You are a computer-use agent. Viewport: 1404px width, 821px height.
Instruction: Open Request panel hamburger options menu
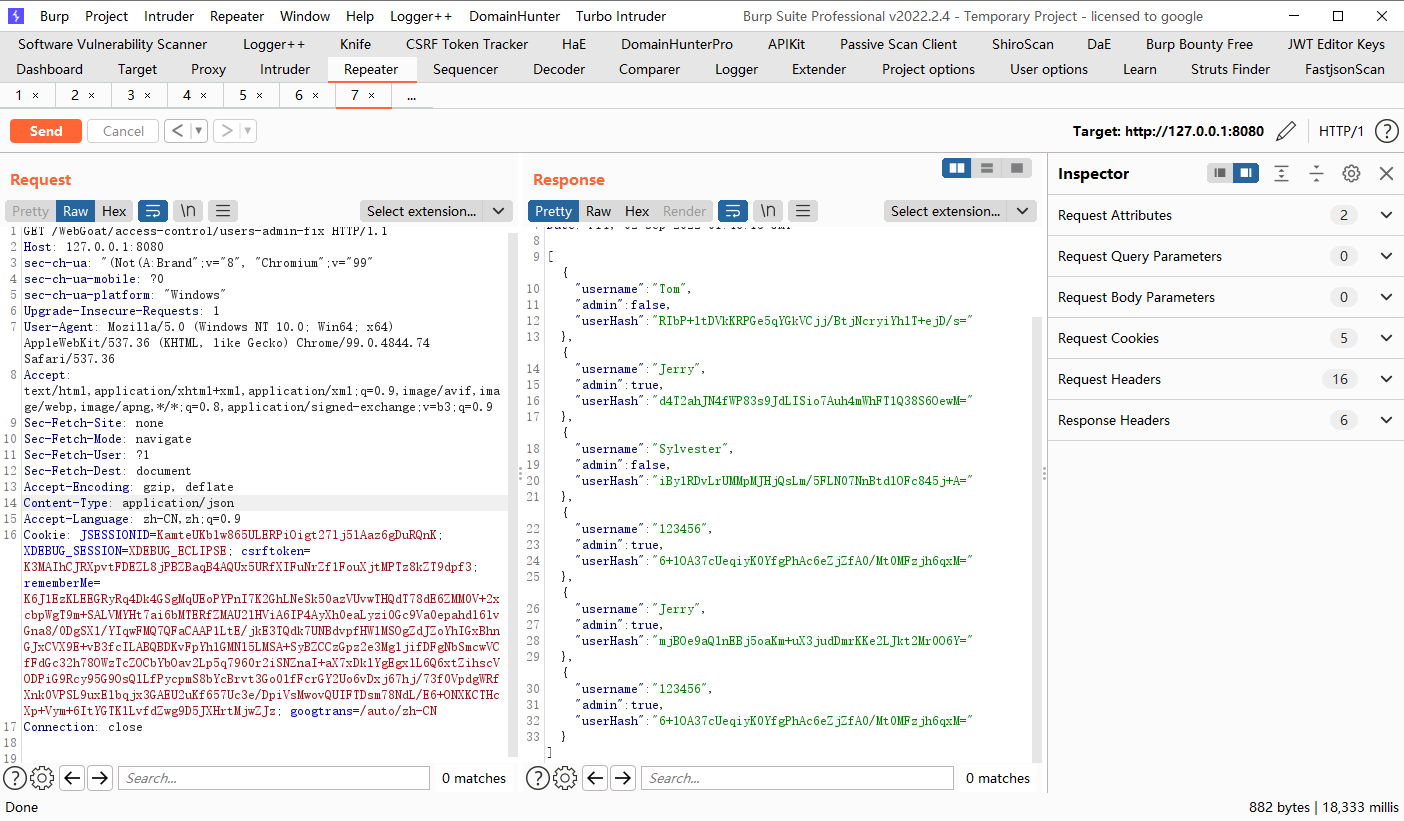coord(222,211)
